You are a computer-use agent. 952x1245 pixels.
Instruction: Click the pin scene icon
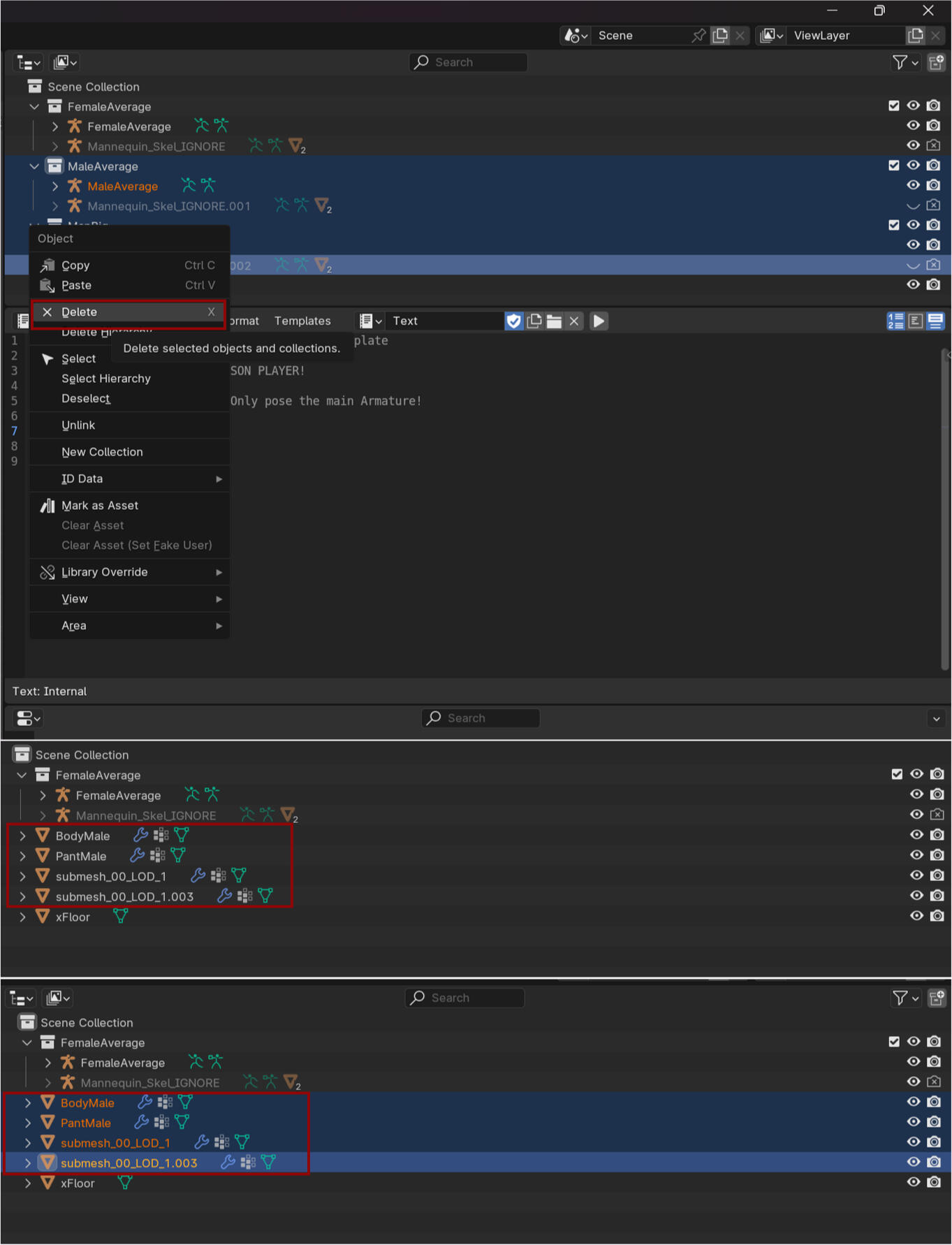(698, 36)
